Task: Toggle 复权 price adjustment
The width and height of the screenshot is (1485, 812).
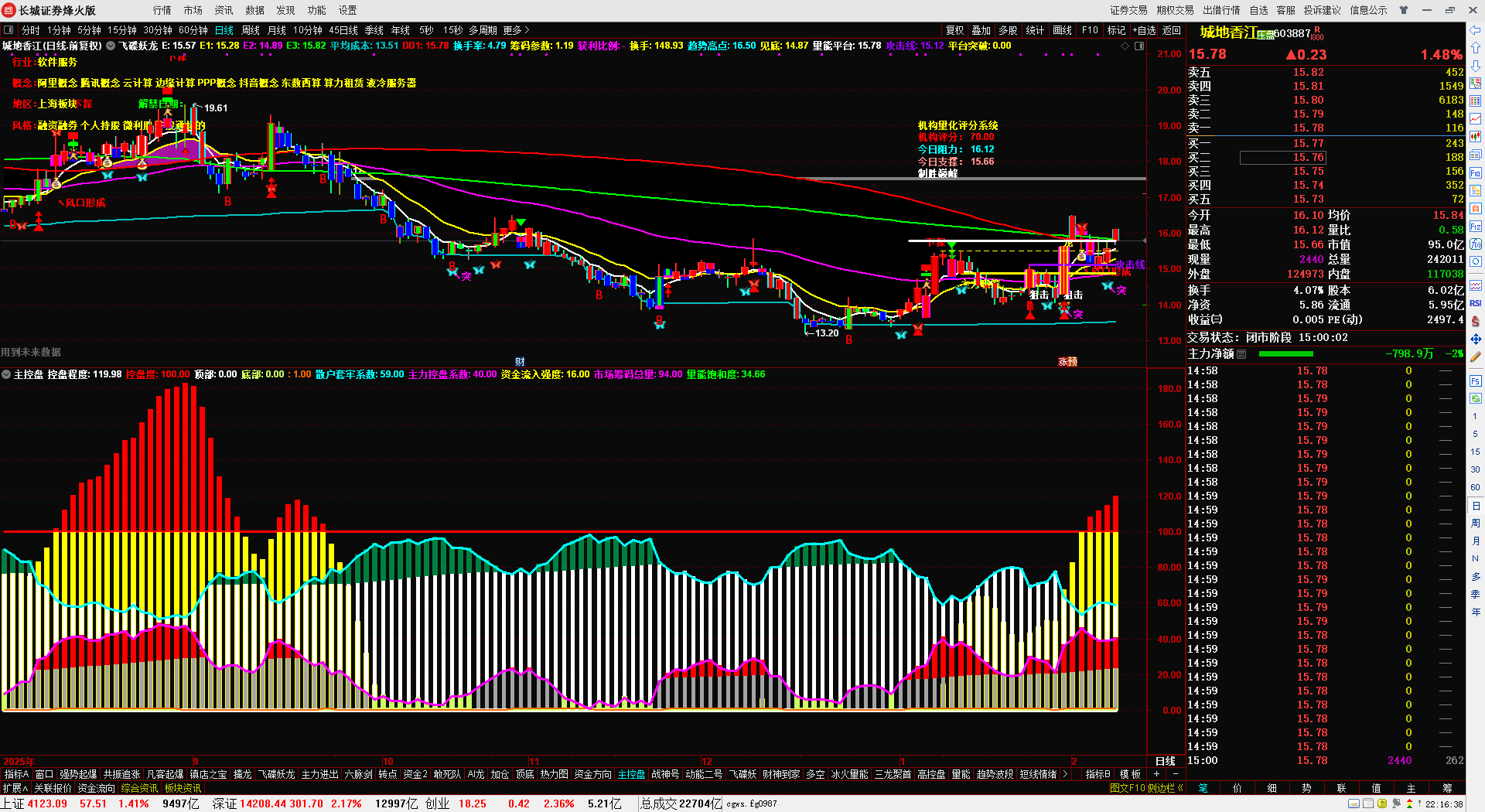Action: point(955,30)
